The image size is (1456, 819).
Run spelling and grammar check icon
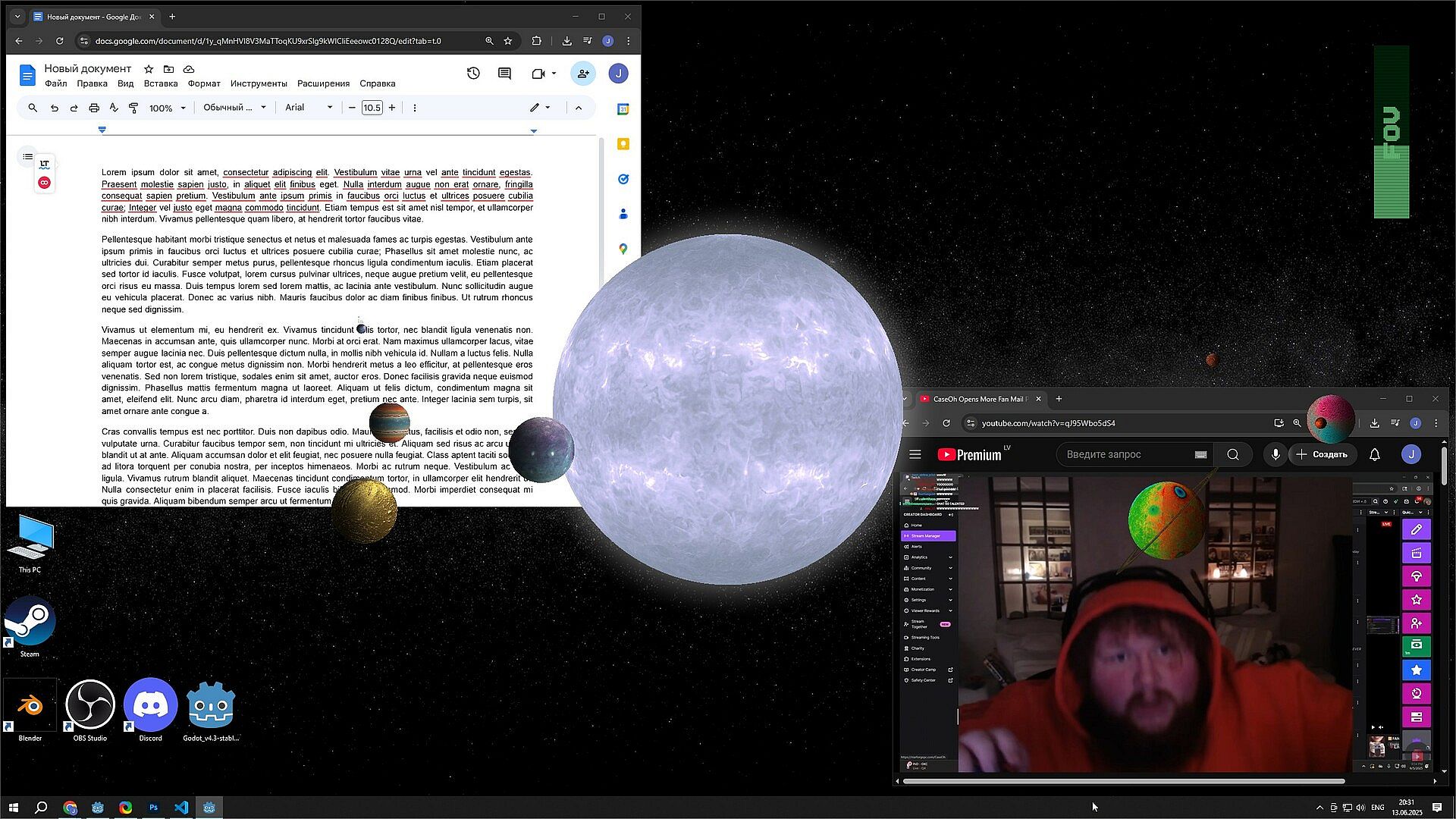tap(114, 108)
